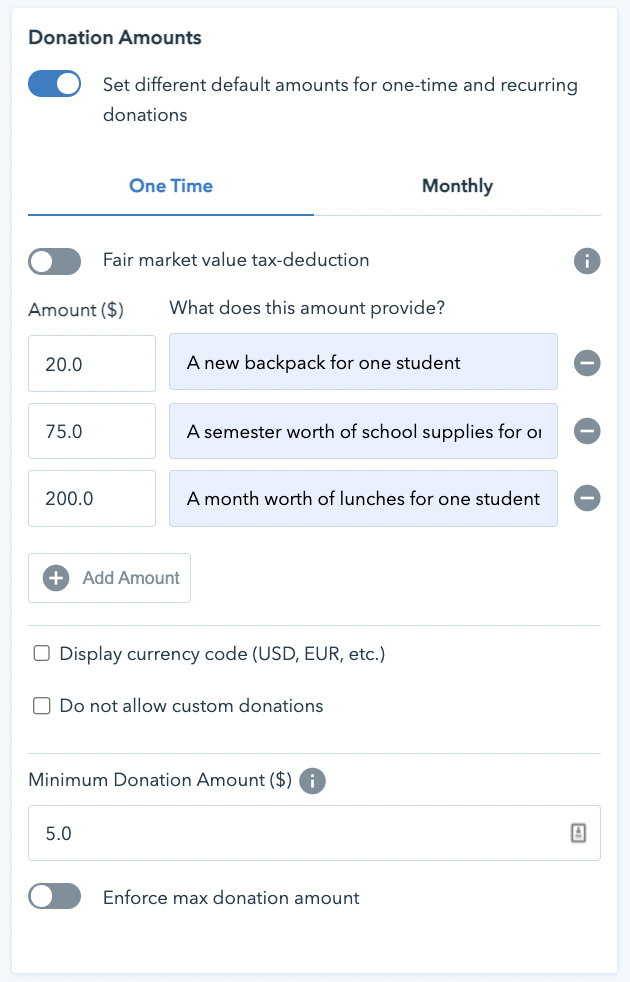Edit the 75.0 amount field

pyautogui.click(x=92, y=431)
